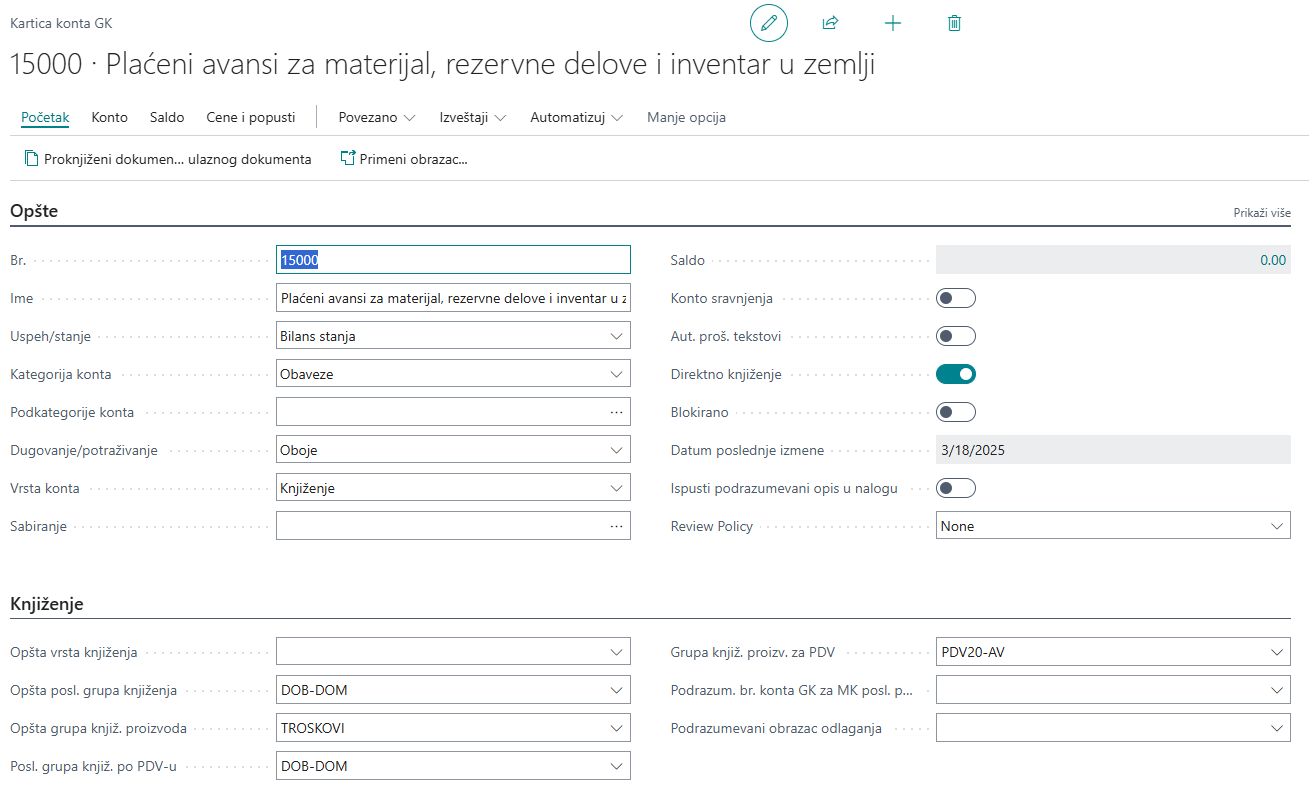Viewport: 1309px width, 798px height.
Task: Click Primeni obrazac action
Action: pos(404,159)
